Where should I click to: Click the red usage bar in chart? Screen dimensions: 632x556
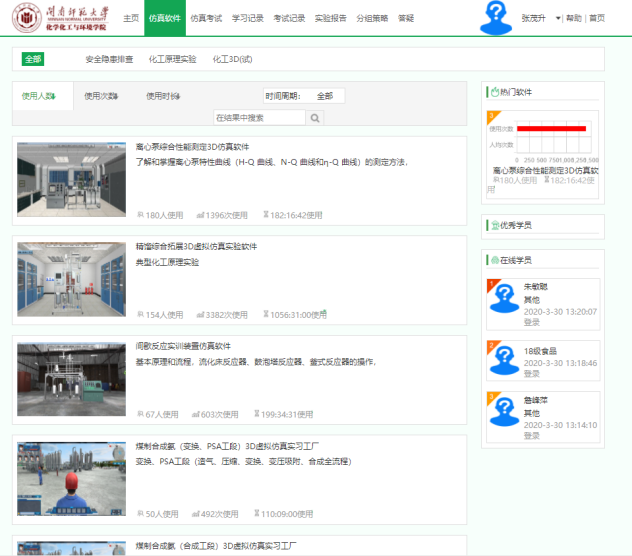(549, 130)
